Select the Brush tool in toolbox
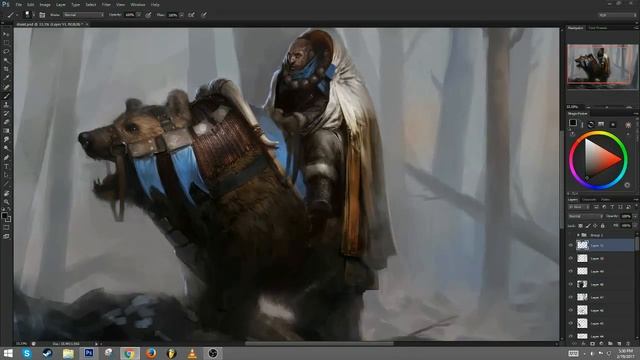 (x=6, y=96)
